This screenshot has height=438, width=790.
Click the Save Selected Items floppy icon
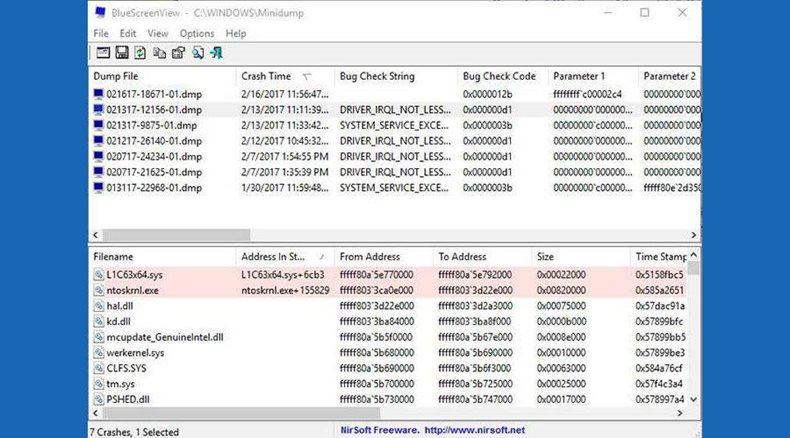(122, 53)
